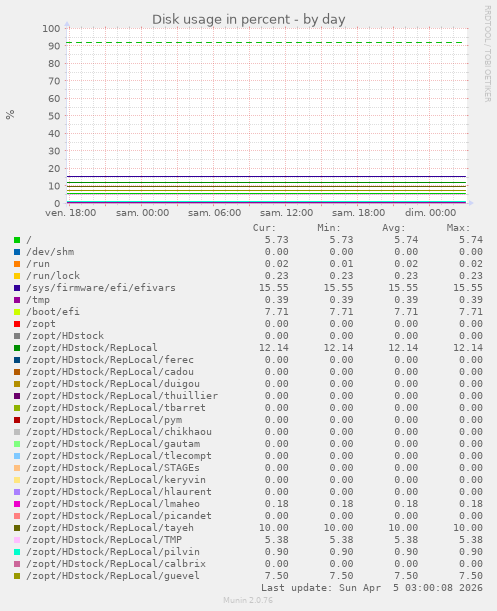Click the dark blue 15.55 percent graph line

pos(267,177)
